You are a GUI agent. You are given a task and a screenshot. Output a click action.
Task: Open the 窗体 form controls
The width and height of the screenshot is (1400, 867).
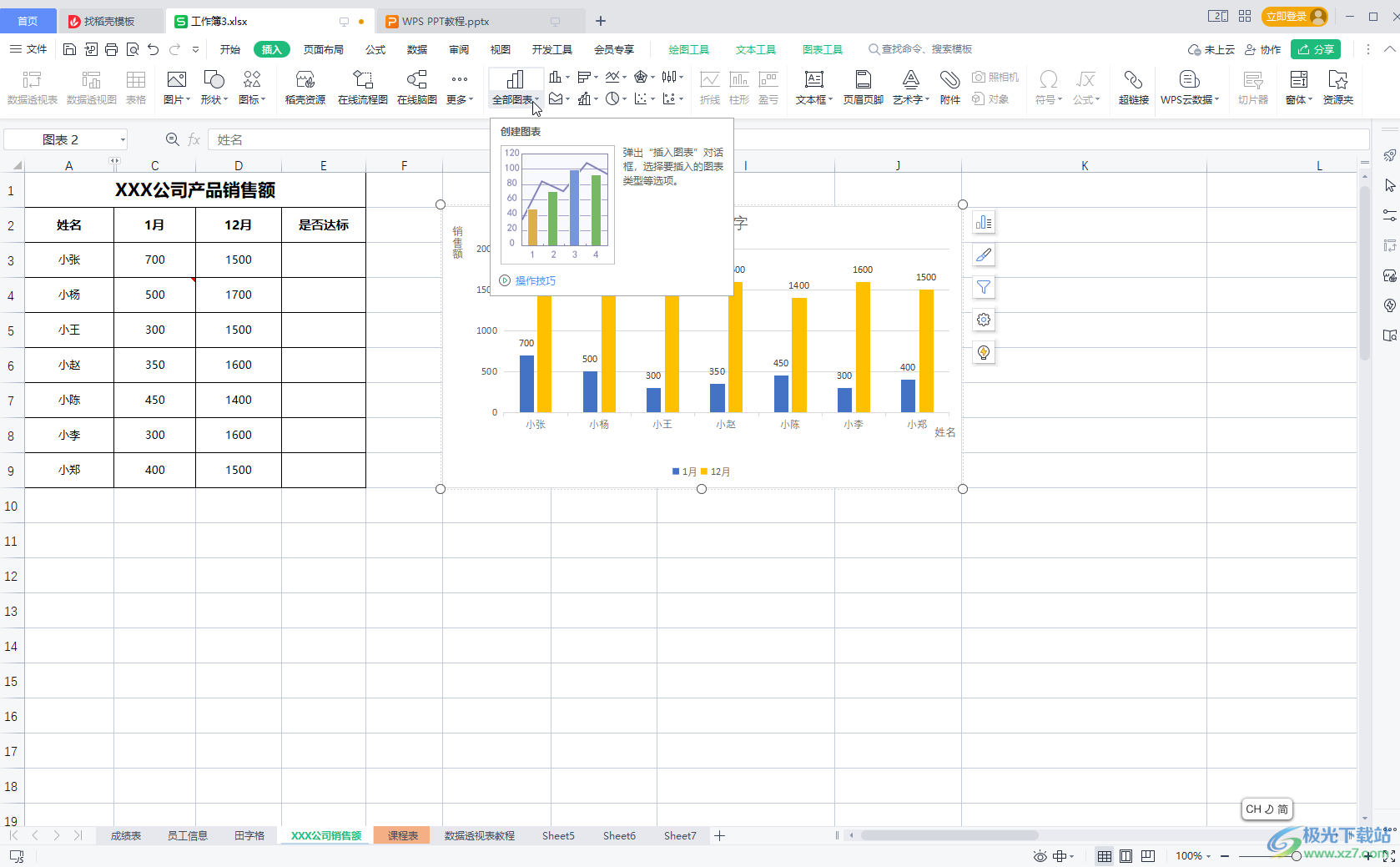1299,87
